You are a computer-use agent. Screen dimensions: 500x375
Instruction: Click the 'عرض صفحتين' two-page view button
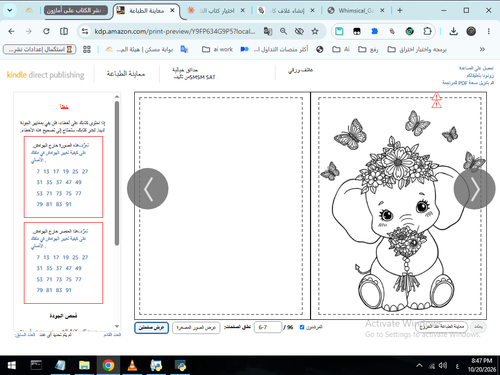[x=151, y=328]
